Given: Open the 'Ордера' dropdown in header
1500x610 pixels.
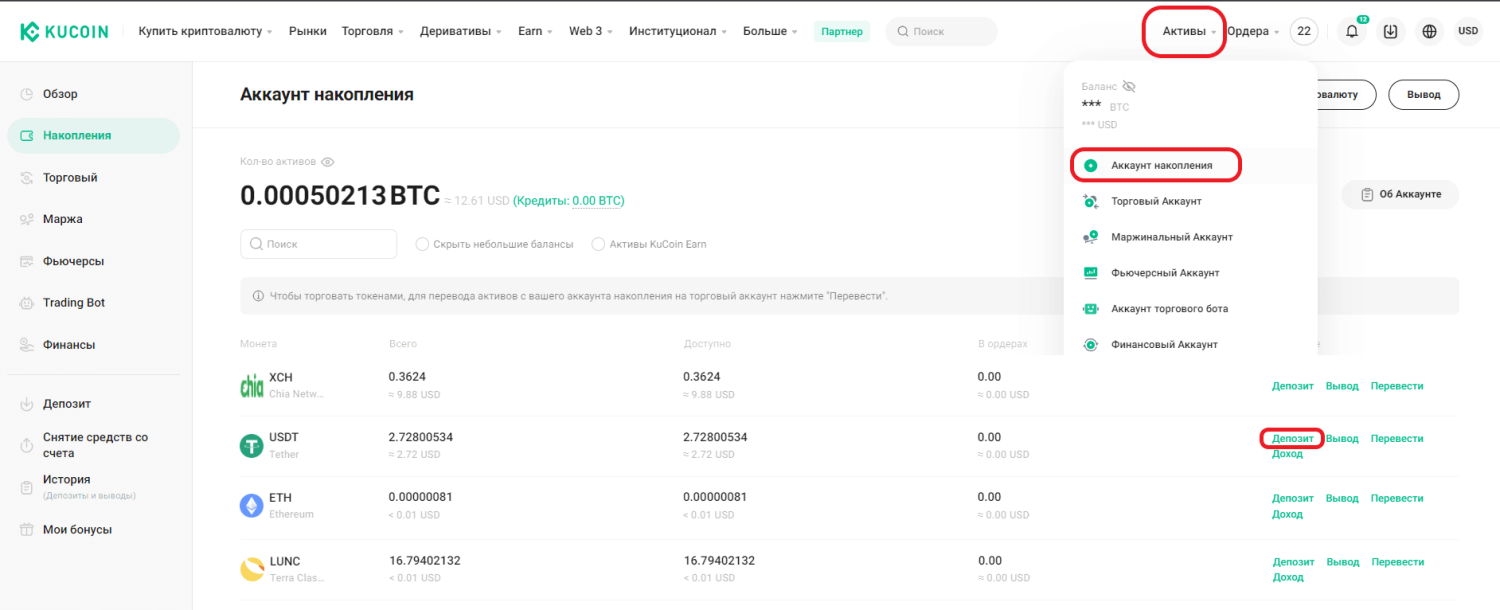Looking at the screenshot, I should pos(1253,32).
